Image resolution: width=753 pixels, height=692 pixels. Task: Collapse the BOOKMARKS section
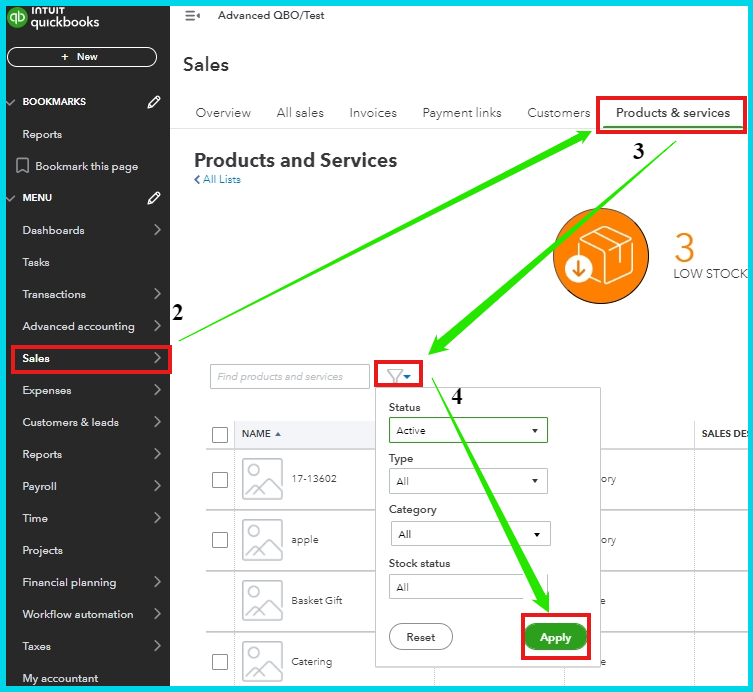coord(12,102)
